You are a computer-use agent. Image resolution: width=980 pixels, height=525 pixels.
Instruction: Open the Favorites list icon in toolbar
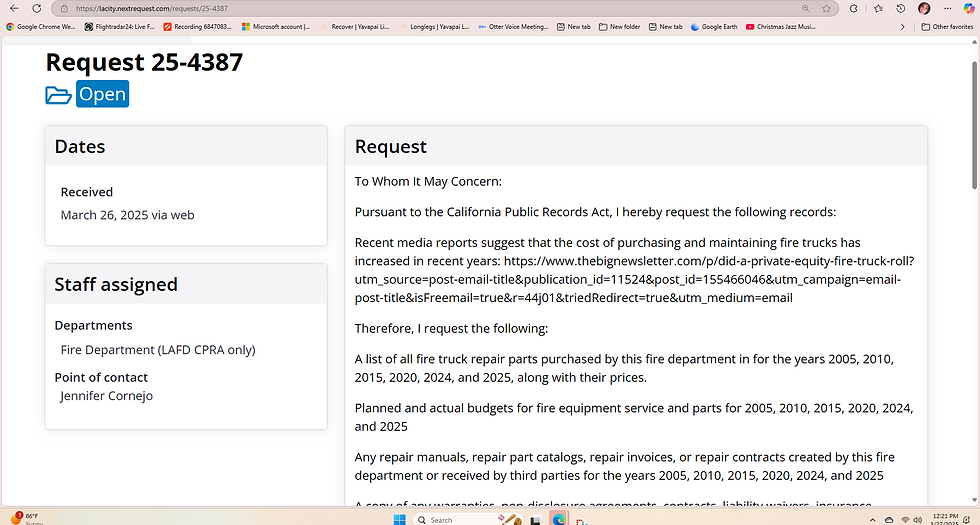click(x=878, y=9)
